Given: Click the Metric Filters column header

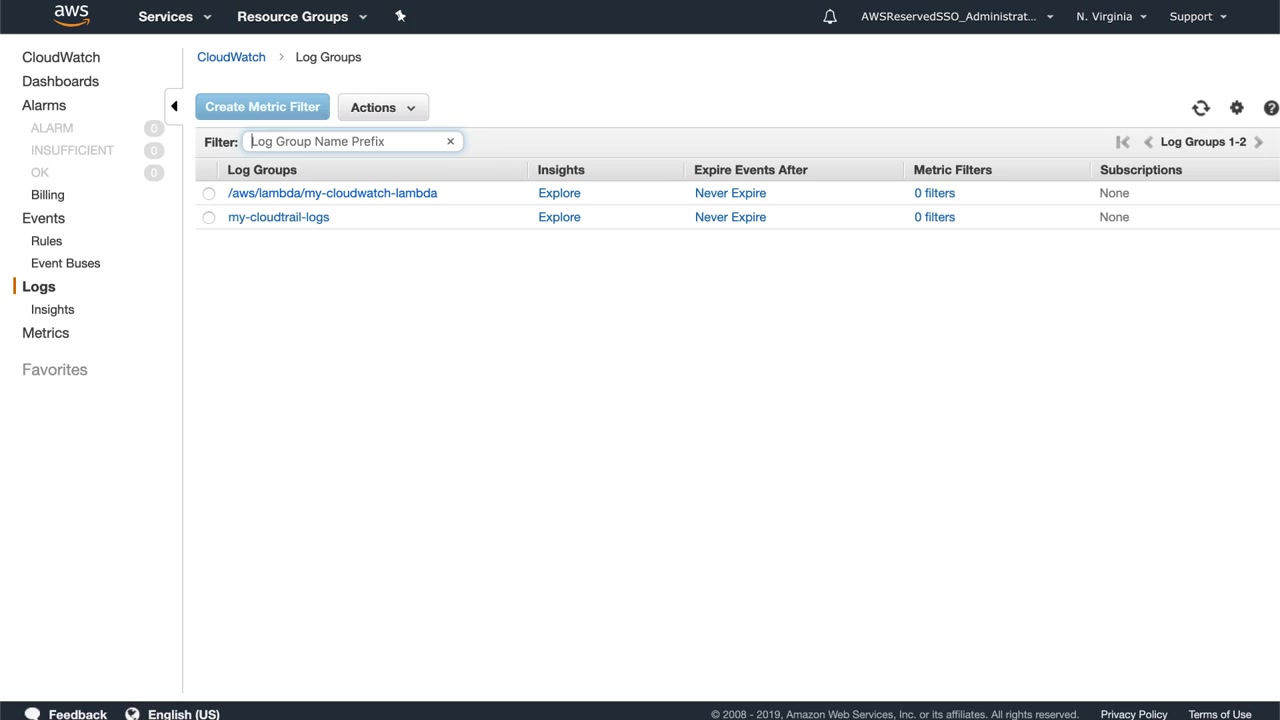Looking at the screenshot, I should pos(952,170).
